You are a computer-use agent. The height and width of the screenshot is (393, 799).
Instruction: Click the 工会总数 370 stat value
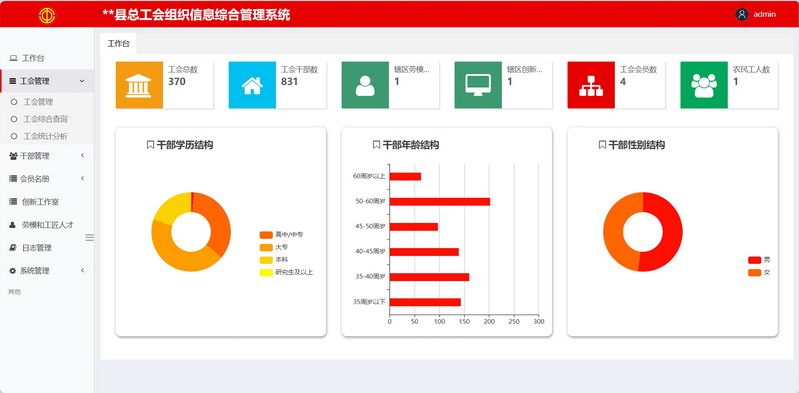(x=177, y=82)
